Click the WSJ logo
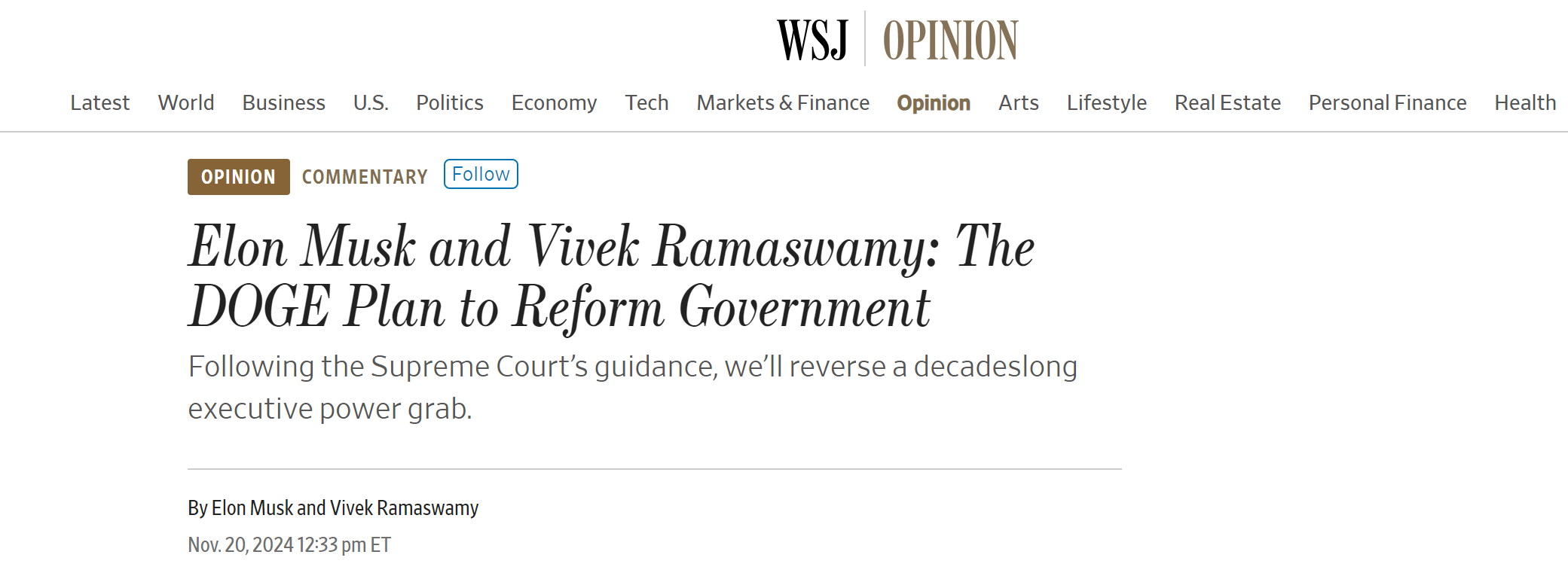Viewport: 1568px width, 573px height. [812, 40]
